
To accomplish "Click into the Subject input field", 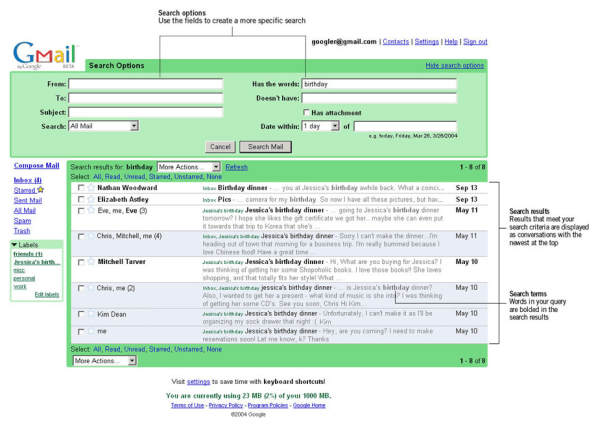I will [x=146, y=112].
